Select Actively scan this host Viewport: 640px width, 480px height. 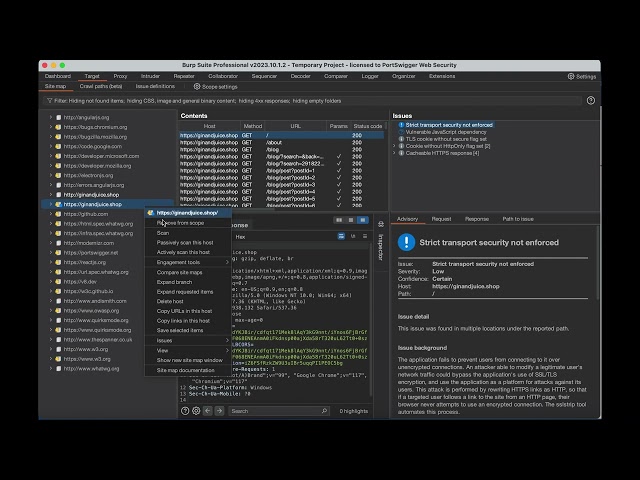pos(188,252)
